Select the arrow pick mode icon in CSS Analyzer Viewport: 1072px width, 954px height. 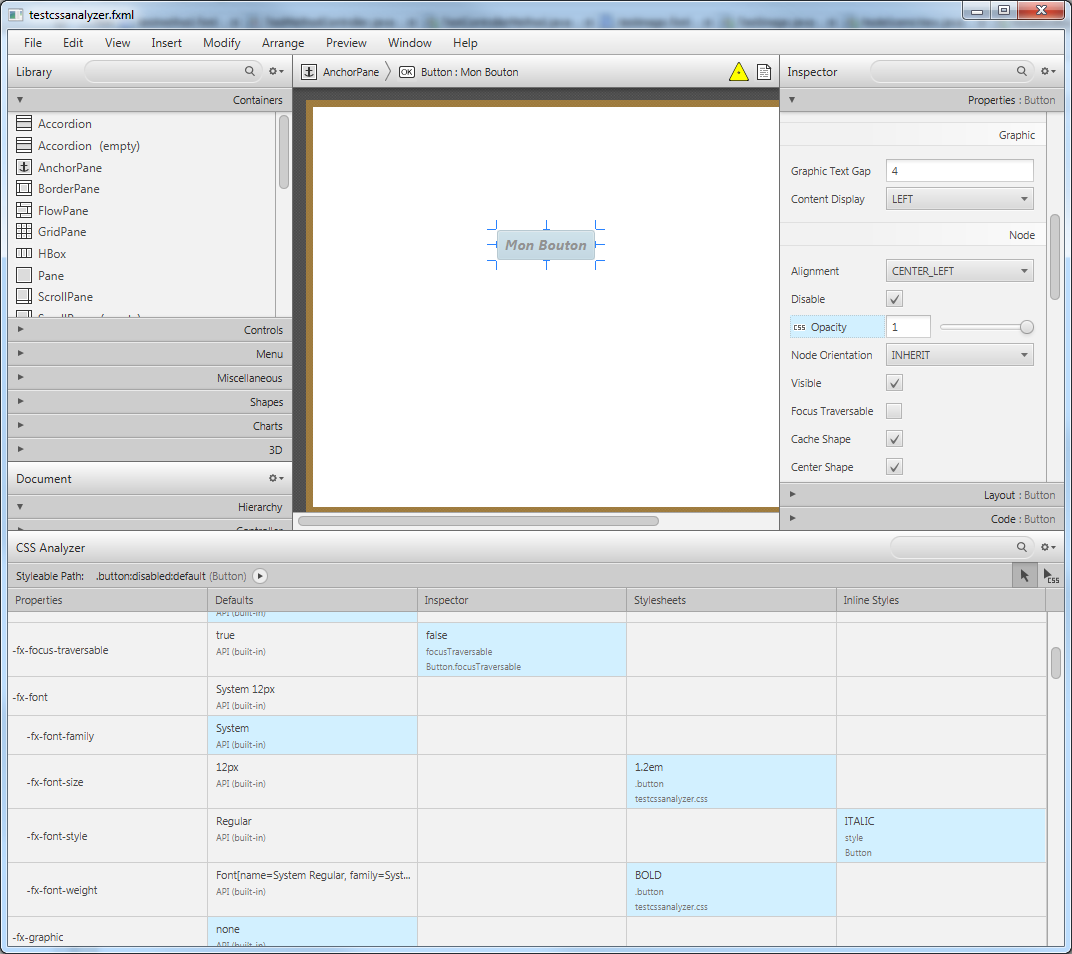[x=1024, y=575]
